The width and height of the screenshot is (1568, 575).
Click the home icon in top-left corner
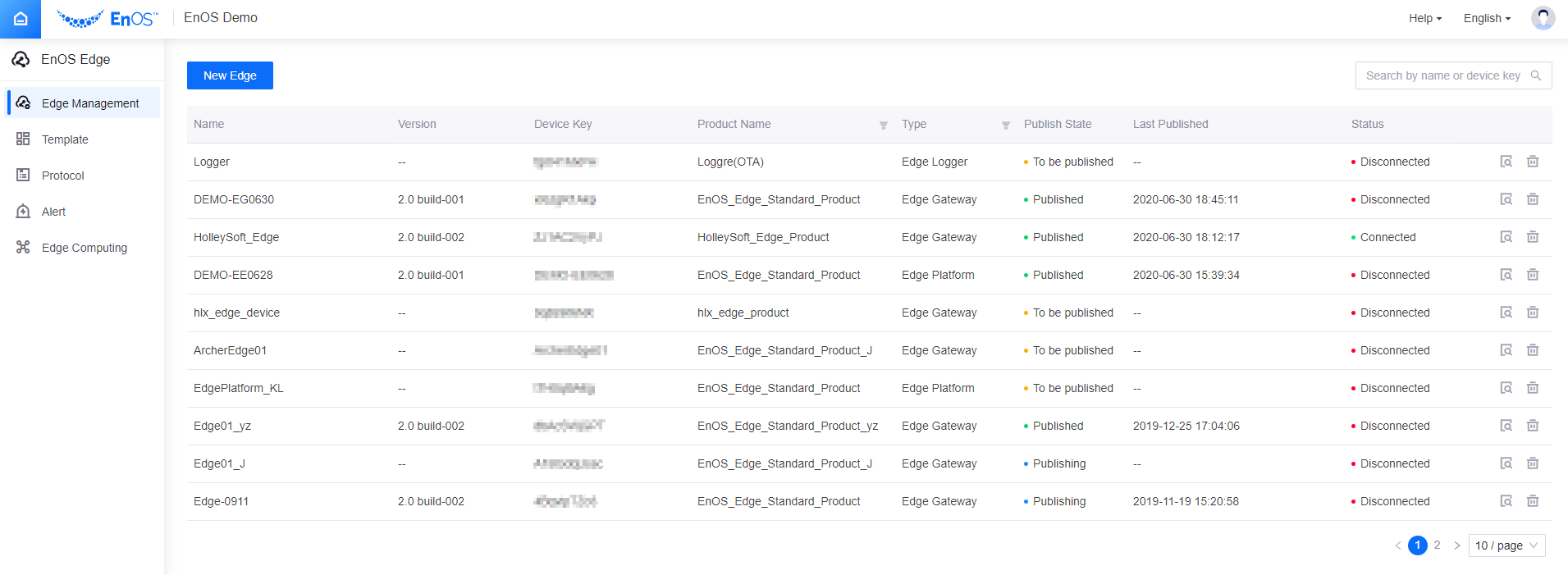coord(21,19)
